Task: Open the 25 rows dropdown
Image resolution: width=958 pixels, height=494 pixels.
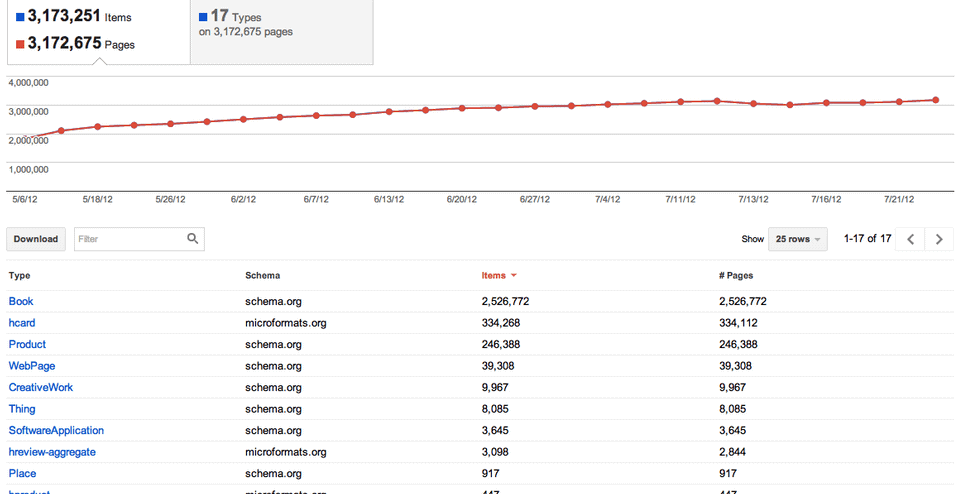Action: pyautogui.click(x=798, y=239)
